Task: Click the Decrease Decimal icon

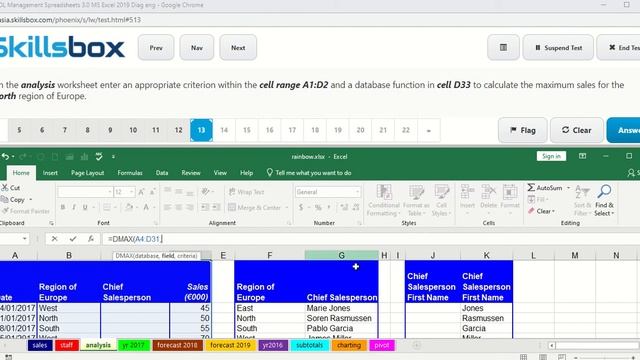Action: tap(356, 207)
